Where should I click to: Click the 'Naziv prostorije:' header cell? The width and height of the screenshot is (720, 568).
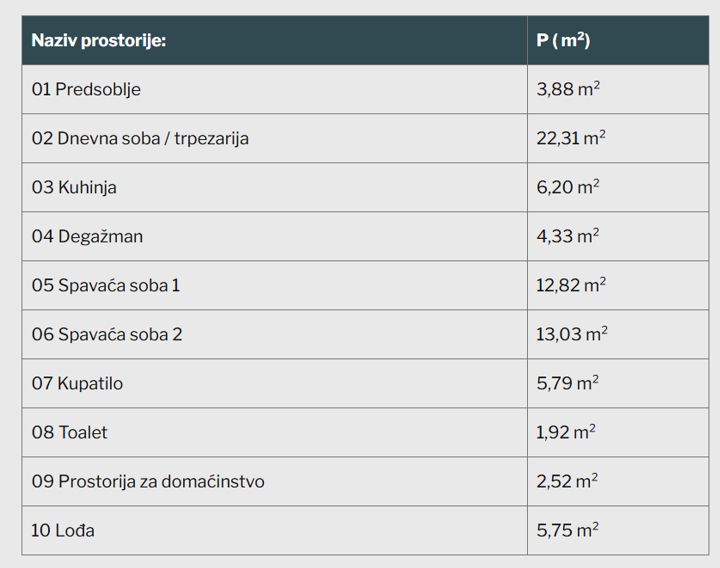tap(275, 40)
